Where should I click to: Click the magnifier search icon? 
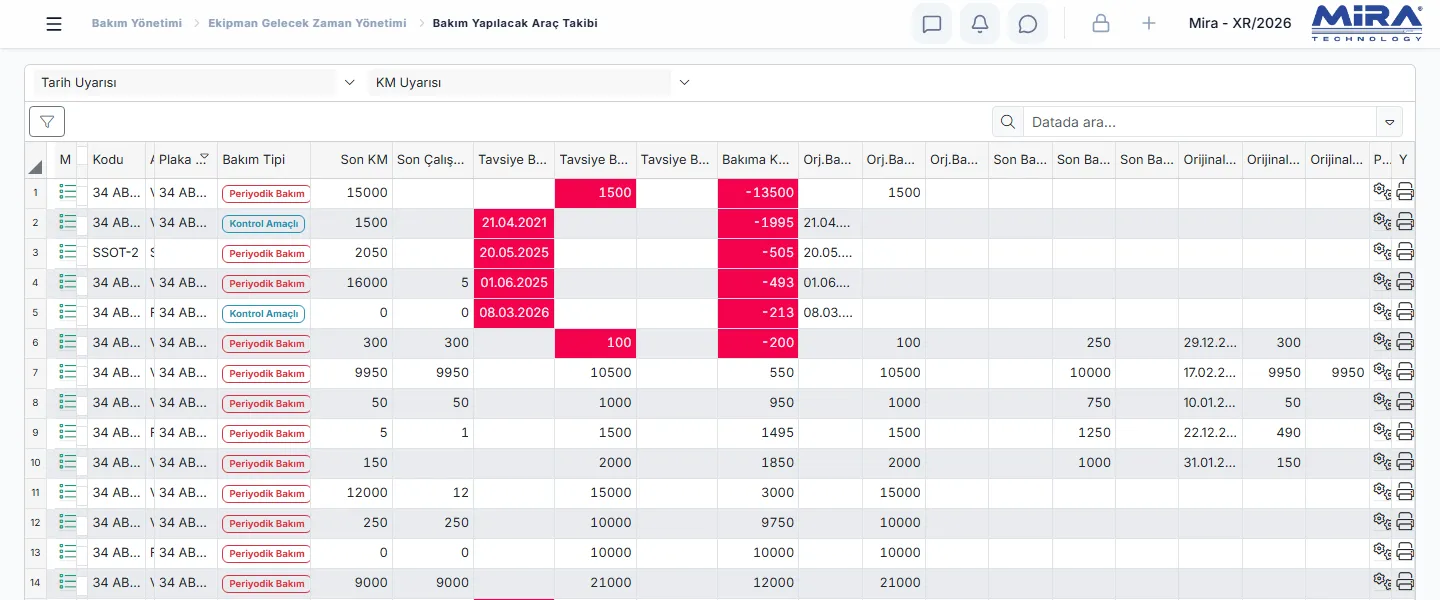tap(1007, 122)
